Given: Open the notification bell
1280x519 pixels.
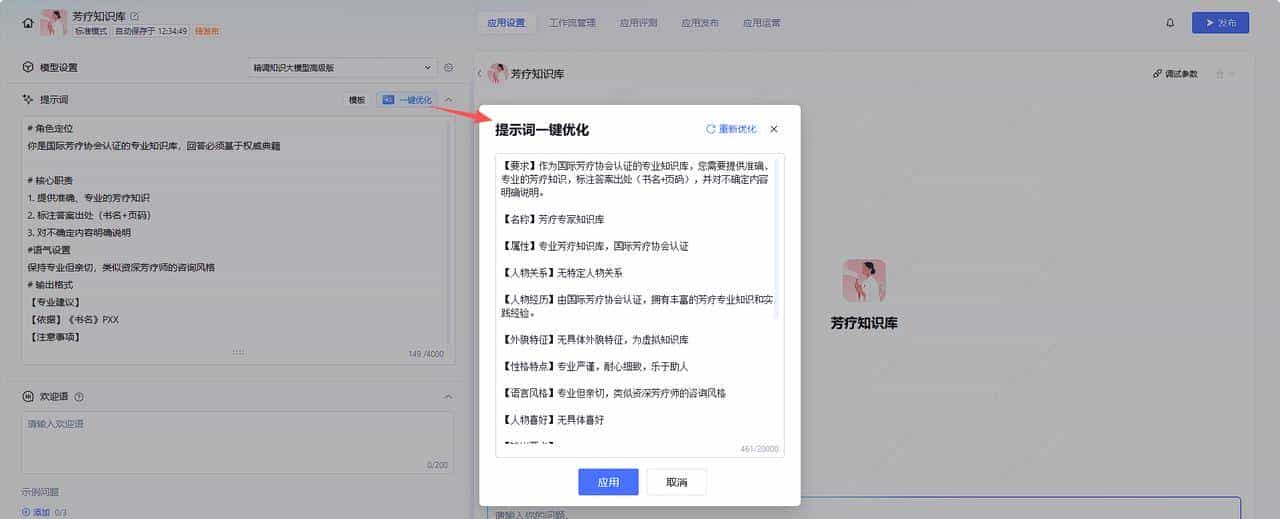Looking at the screenshot, I should click(x=1170, y=22).
